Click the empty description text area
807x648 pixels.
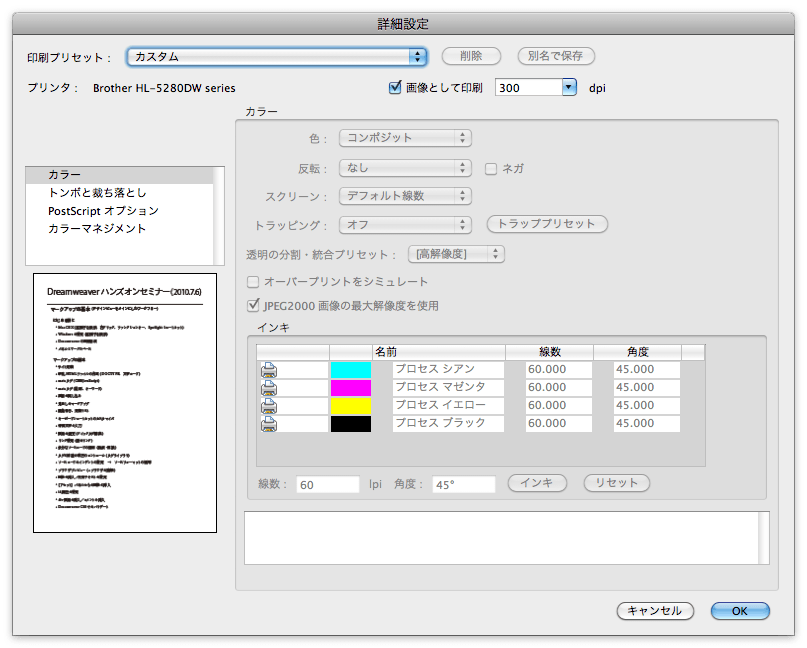506,538
